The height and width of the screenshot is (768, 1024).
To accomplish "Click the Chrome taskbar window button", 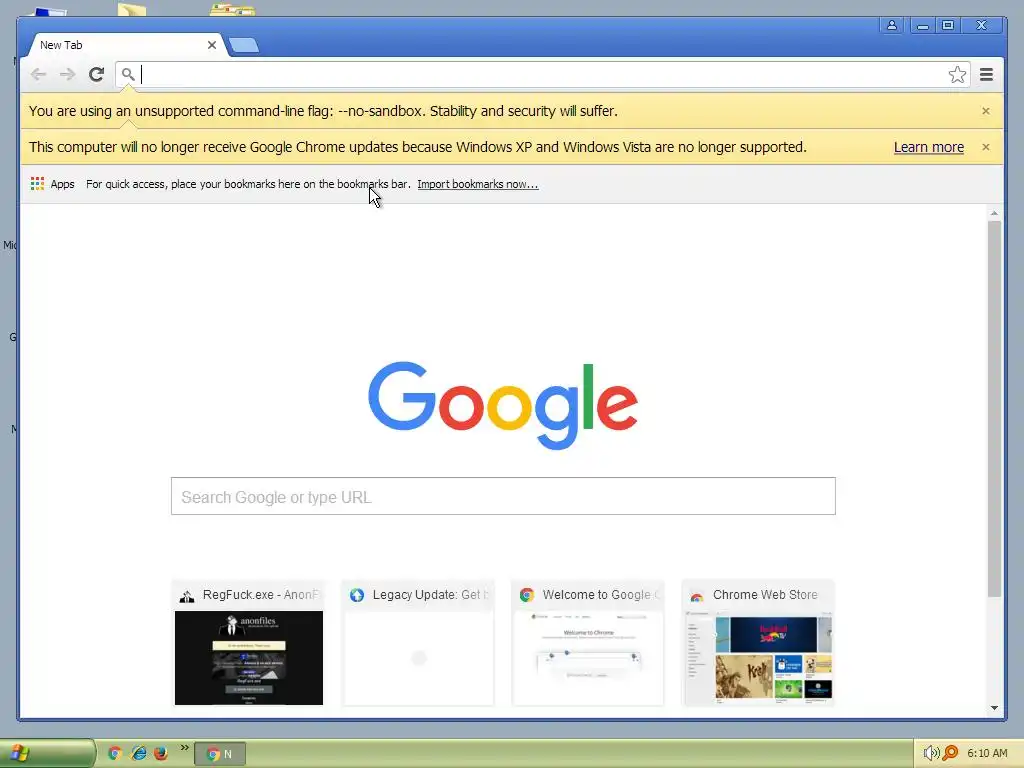I will pos(220,754).
